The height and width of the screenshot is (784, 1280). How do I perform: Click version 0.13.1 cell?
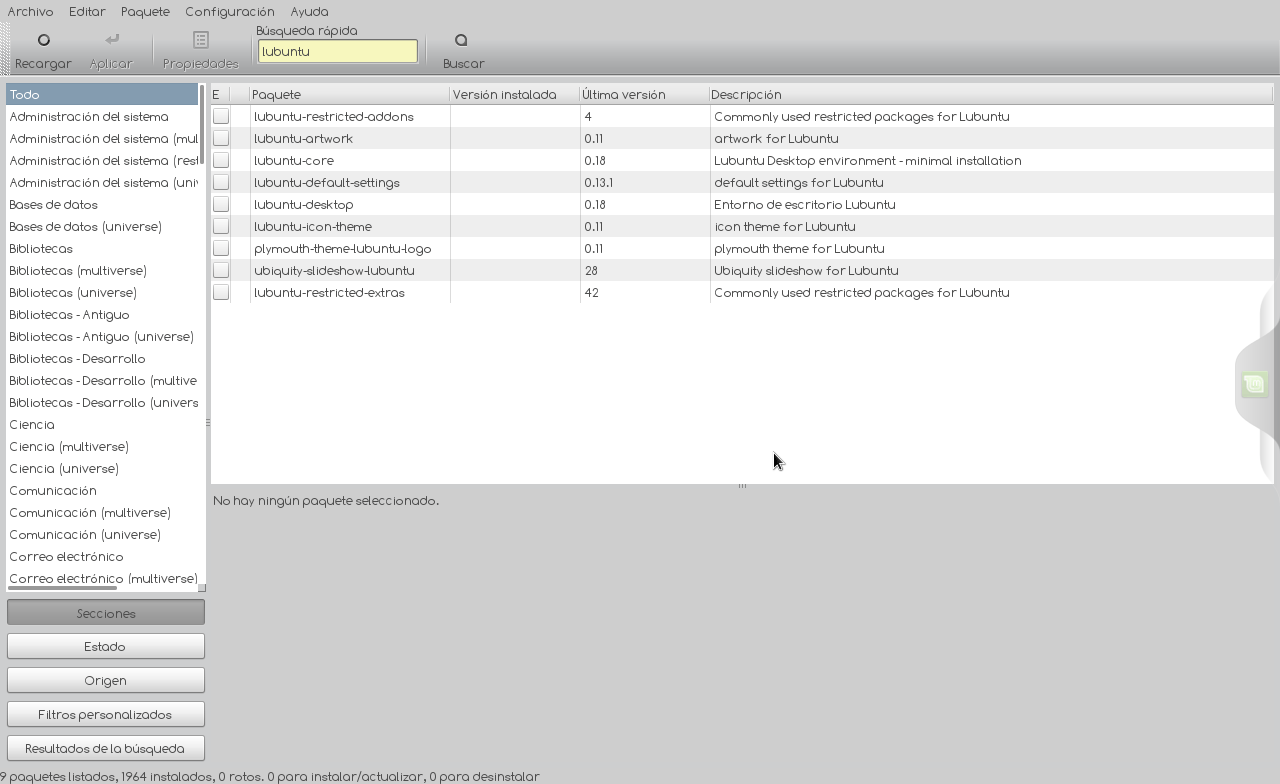[x=598, y=182]
